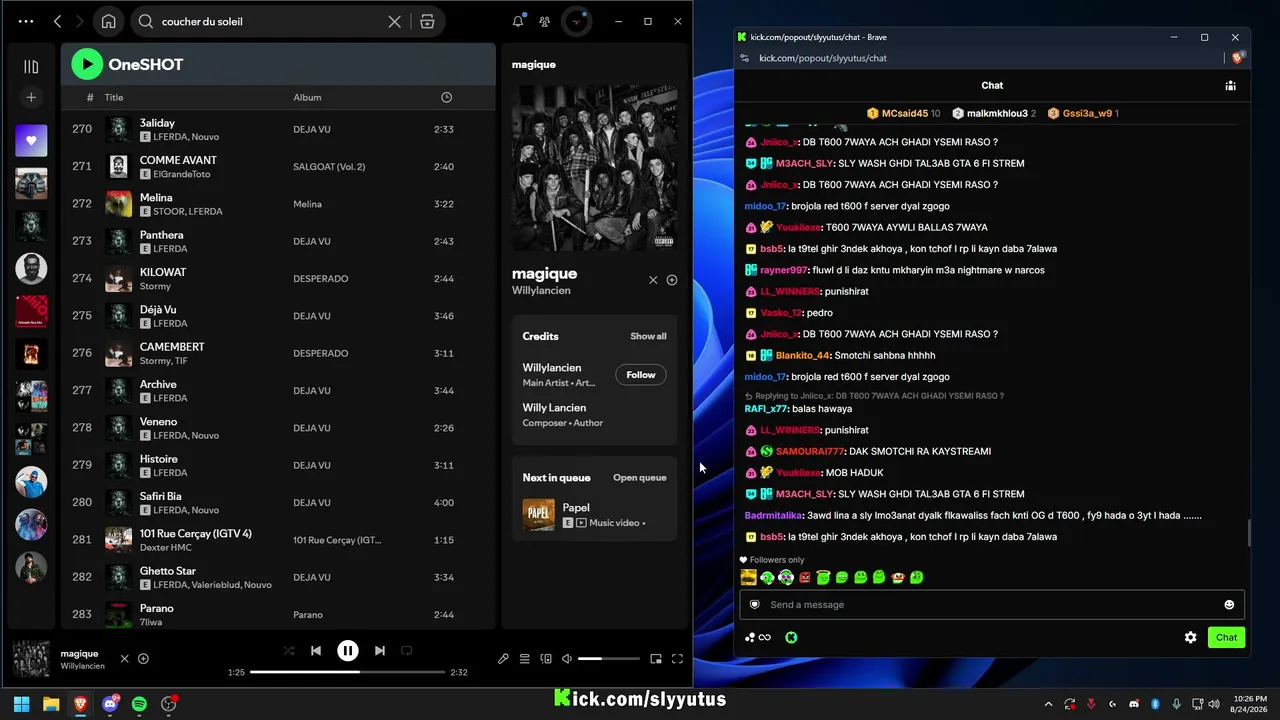Open the Spotify profile avatar menu
Viewport: 1280px width, 720px height.
577,21
